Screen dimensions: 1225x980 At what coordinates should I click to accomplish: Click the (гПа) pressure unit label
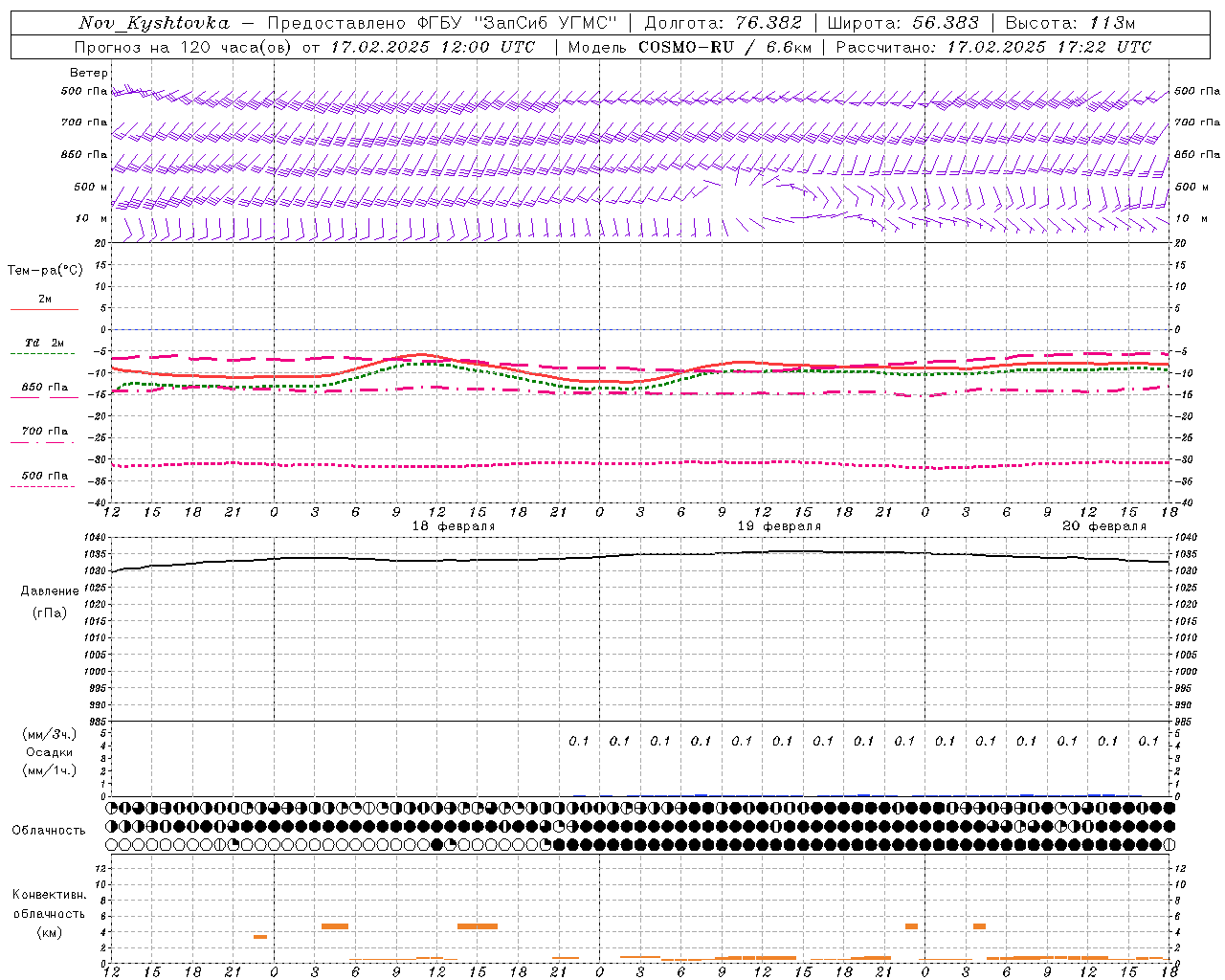point(50,613)
